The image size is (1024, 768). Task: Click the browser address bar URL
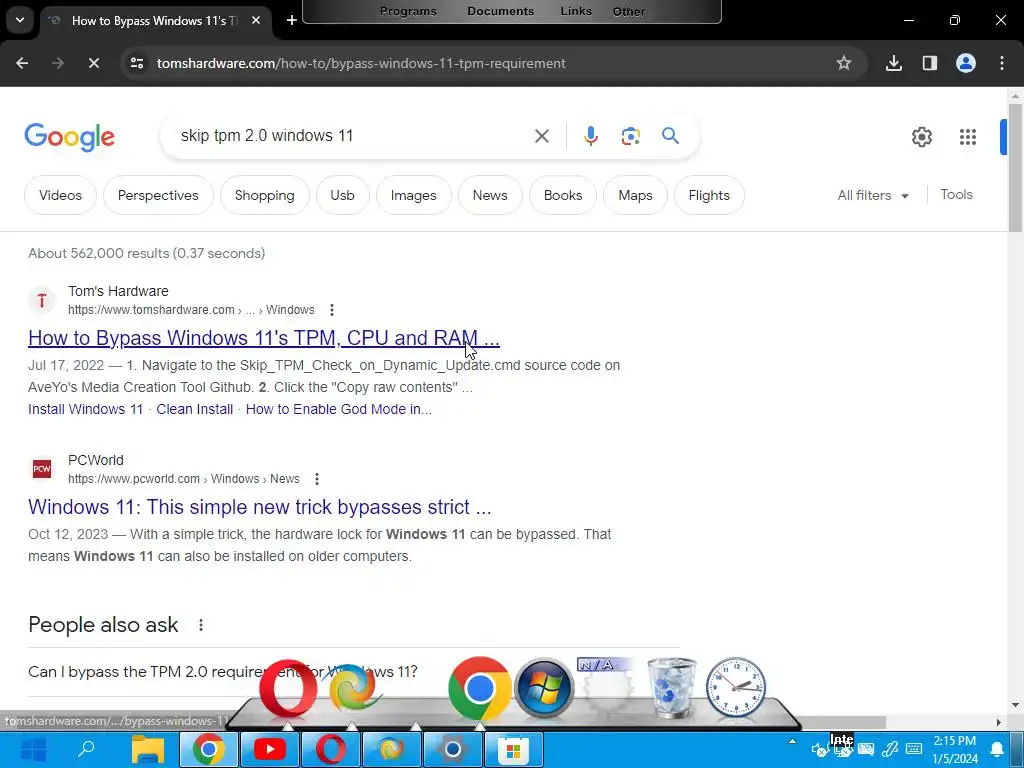[361, 63]
